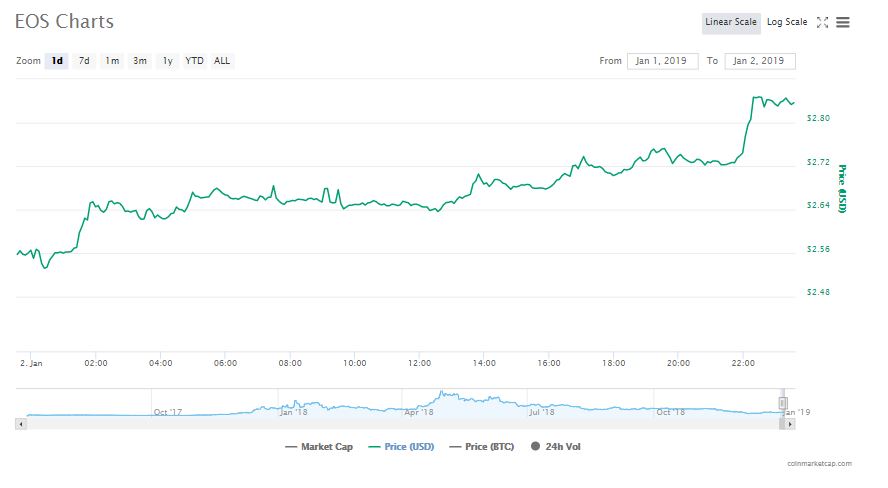Click the Oct '18 area in navigator

(x=670, y=412)
